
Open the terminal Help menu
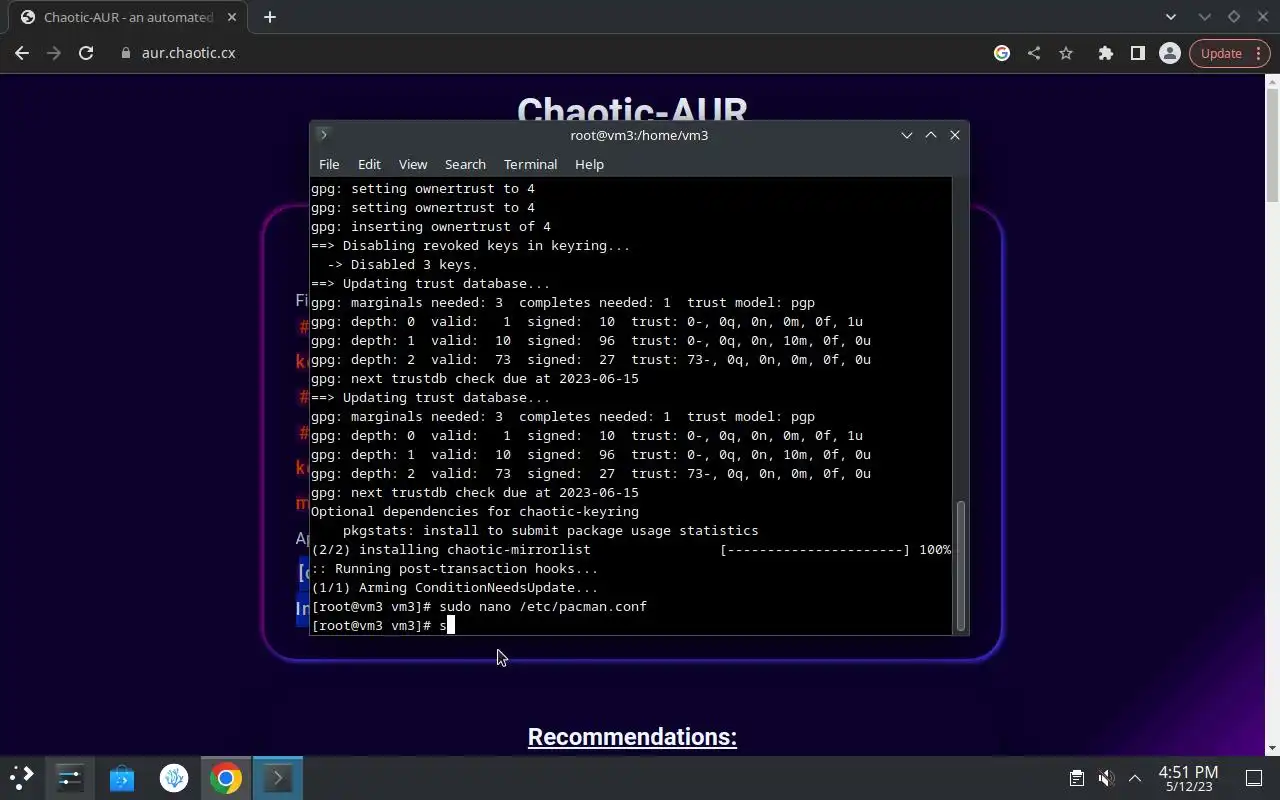[589, 164]
